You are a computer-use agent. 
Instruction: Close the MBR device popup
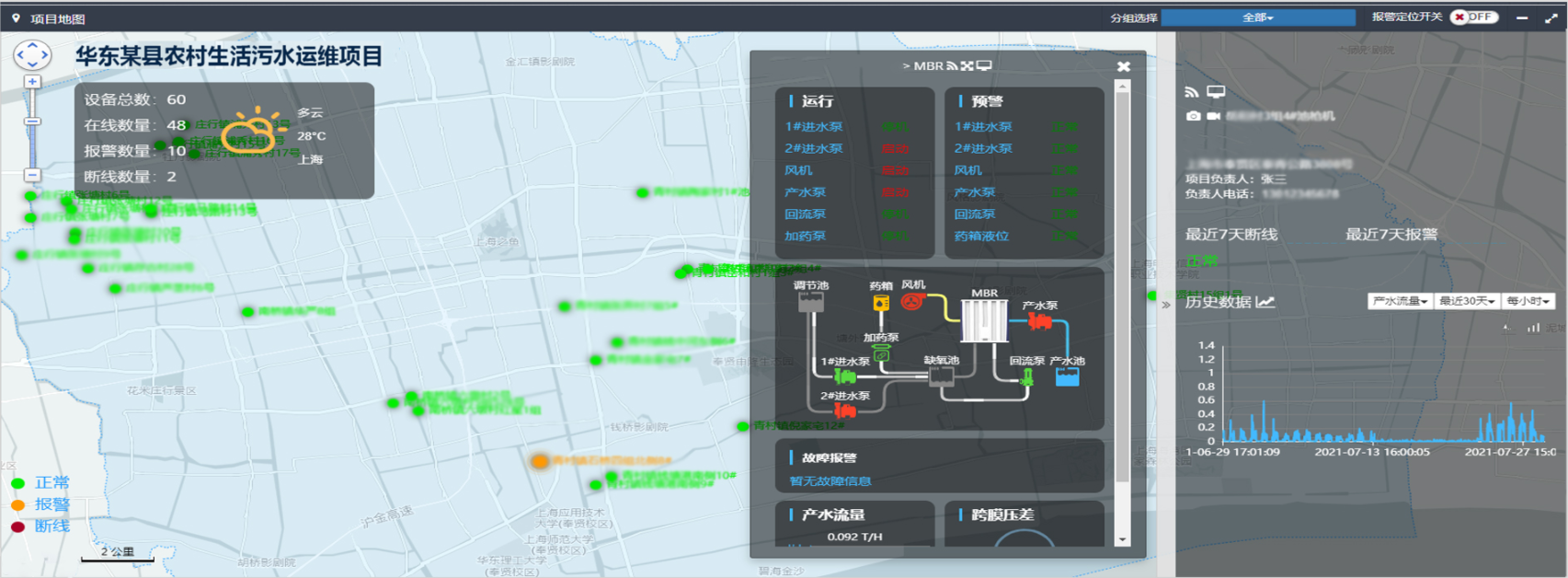(1123, 66)
